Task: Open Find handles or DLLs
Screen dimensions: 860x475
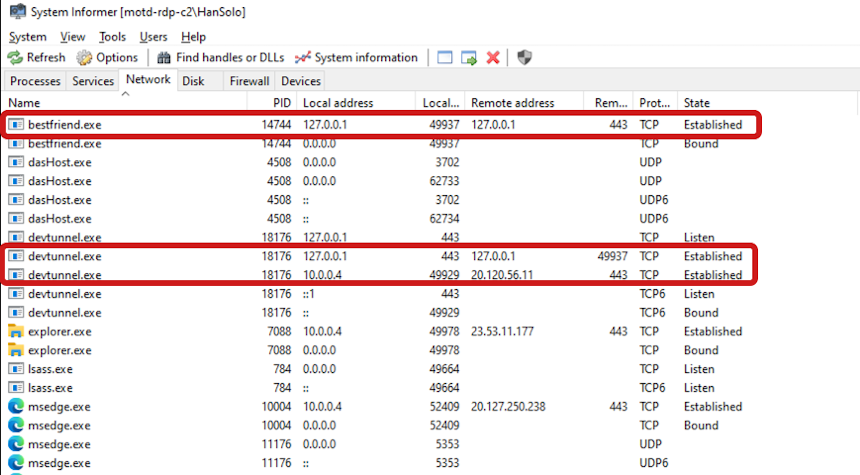Action: click(220, 58)
